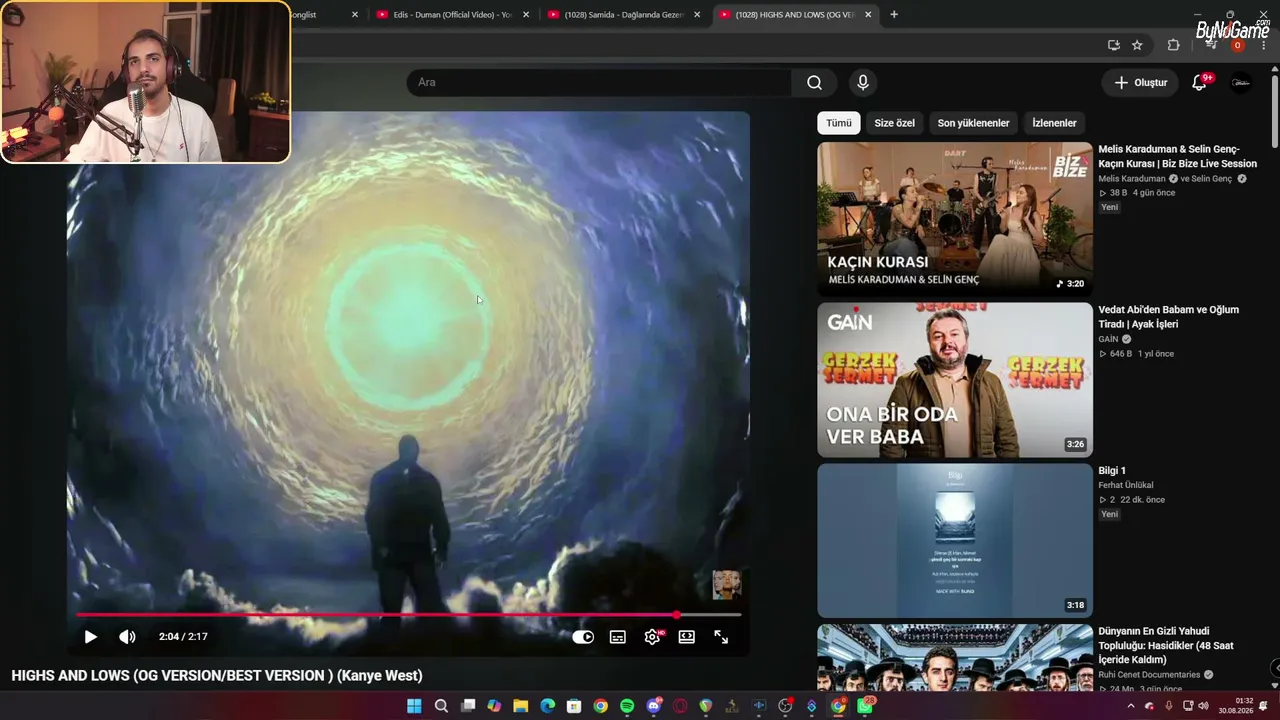The width and height of the screenshot is (1280, 720).
Task: Open the taskbar clock and date
Action: (1236, 706)
